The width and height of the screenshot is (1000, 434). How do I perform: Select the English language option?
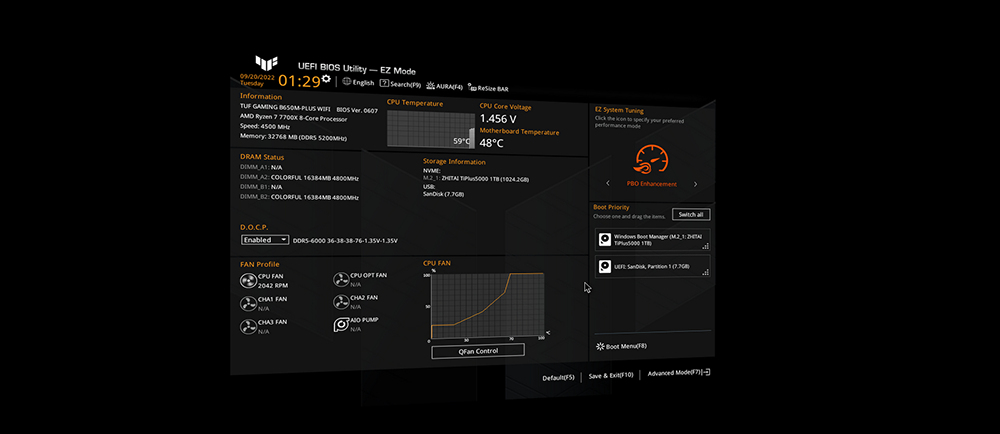(x=364, y=83)
